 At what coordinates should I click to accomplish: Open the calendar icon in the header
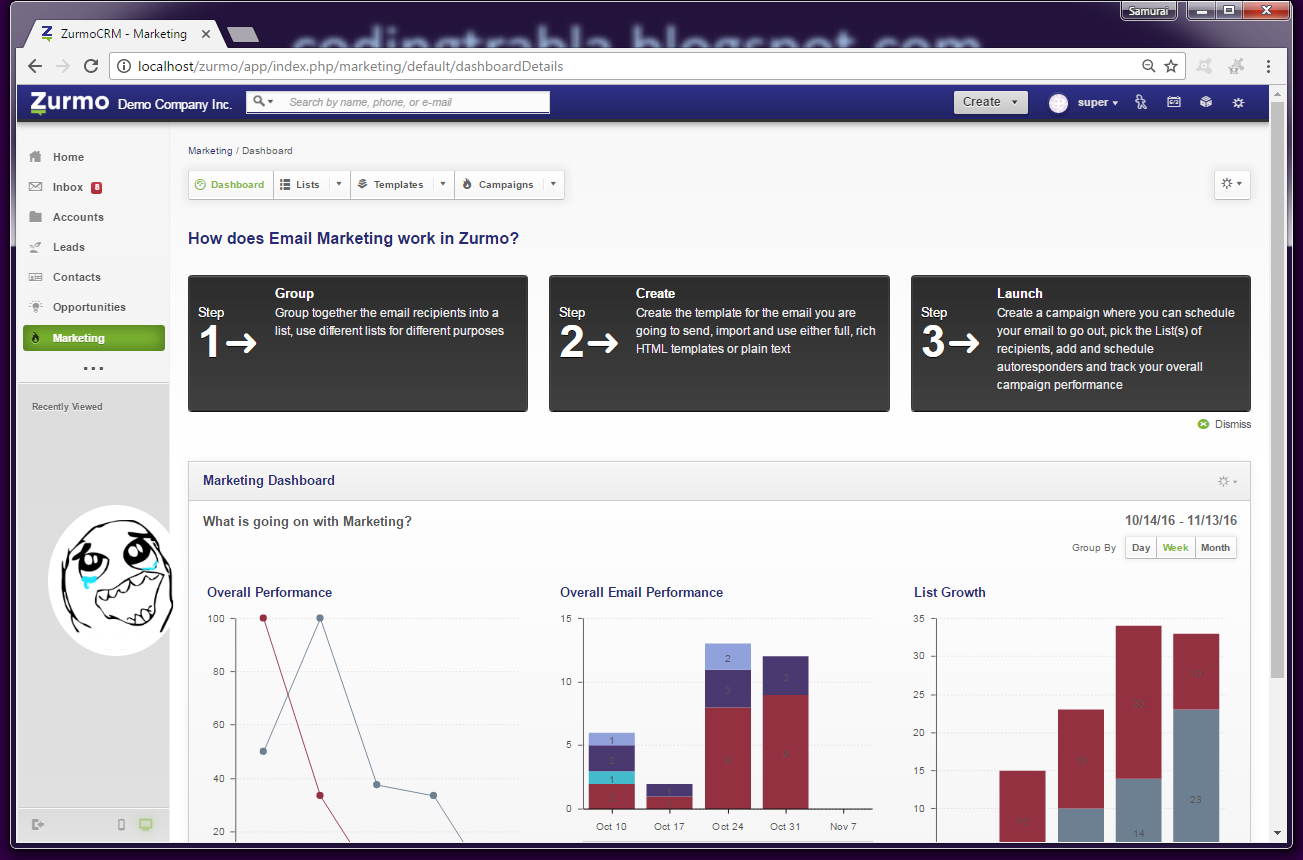1174,102
